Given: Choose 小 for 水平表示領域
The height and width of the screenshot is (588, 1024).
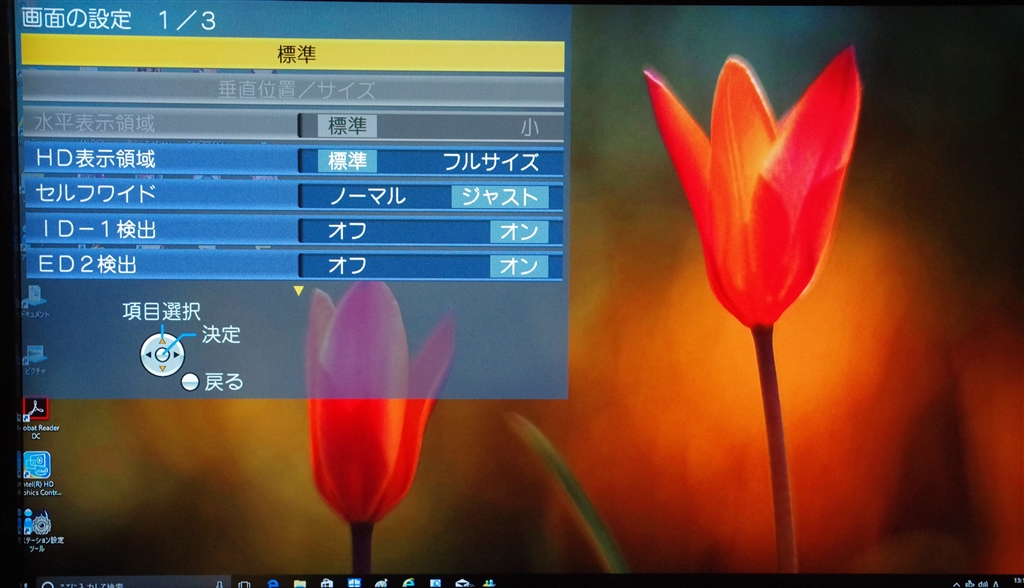Looking at the screenshot, I should 530,126.
